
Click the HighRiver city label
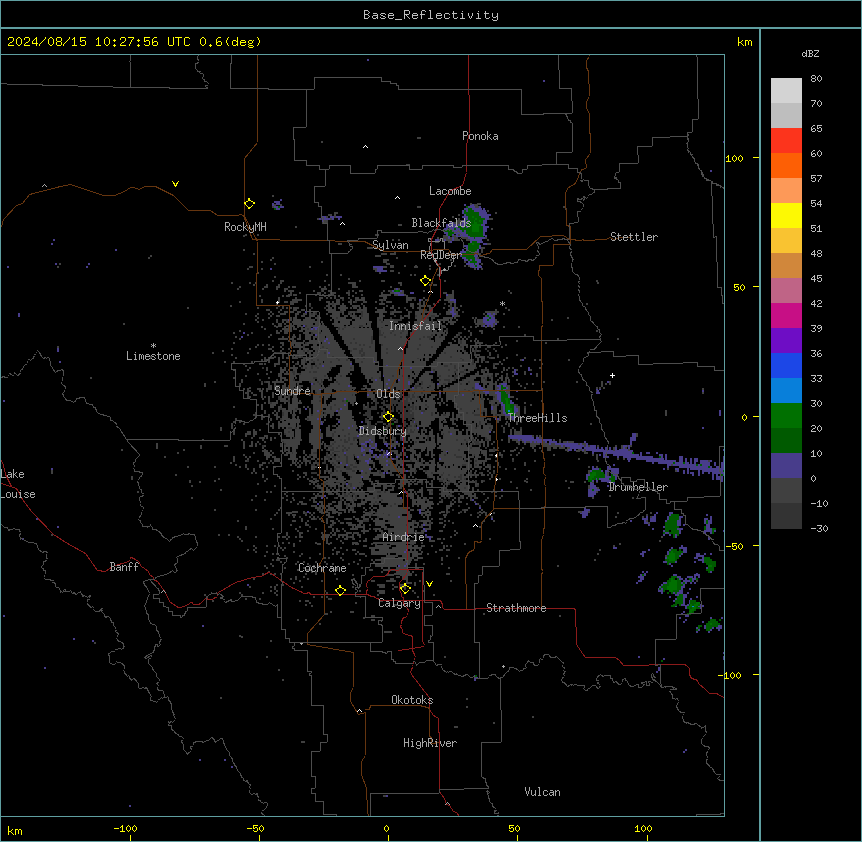click(430, 743)
